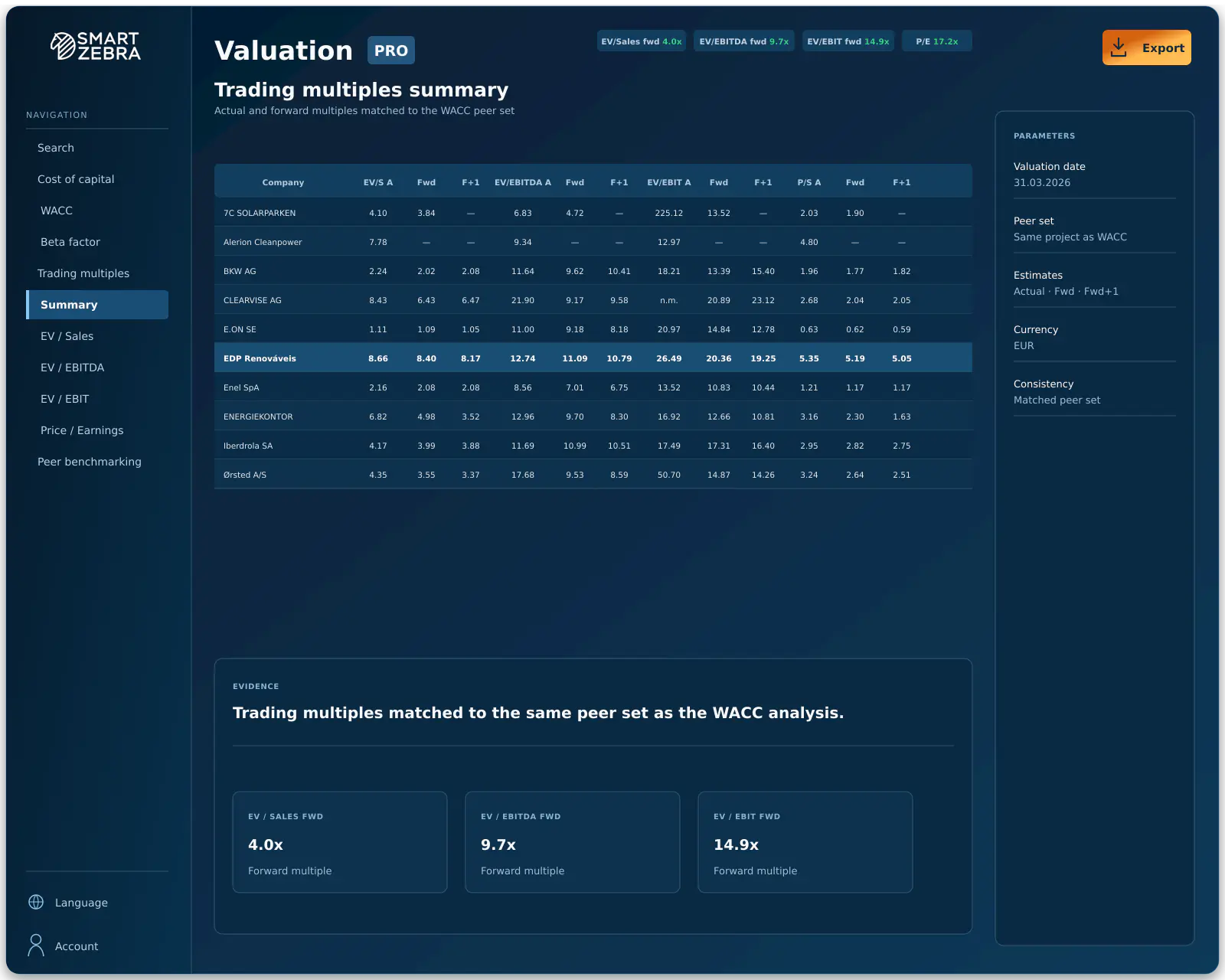The height and width of the screenshot is (980, 1225).
Task: Click the EV/EBITDA A column header
Action: pos(523,182)
